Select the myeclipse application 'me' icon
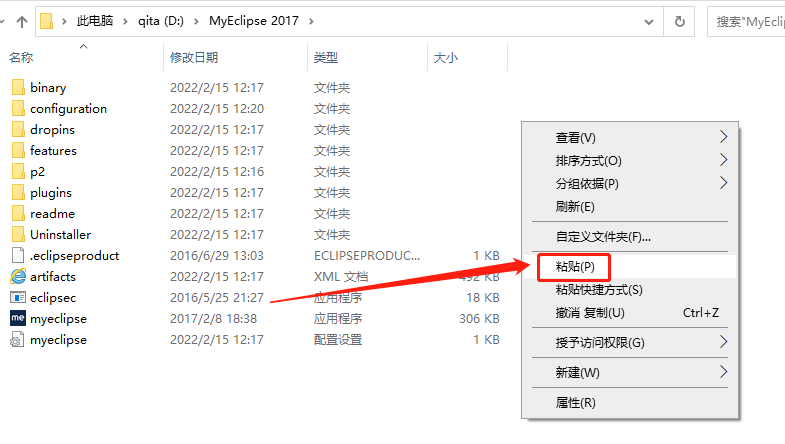785x444 pixels. tap(18, 318)
